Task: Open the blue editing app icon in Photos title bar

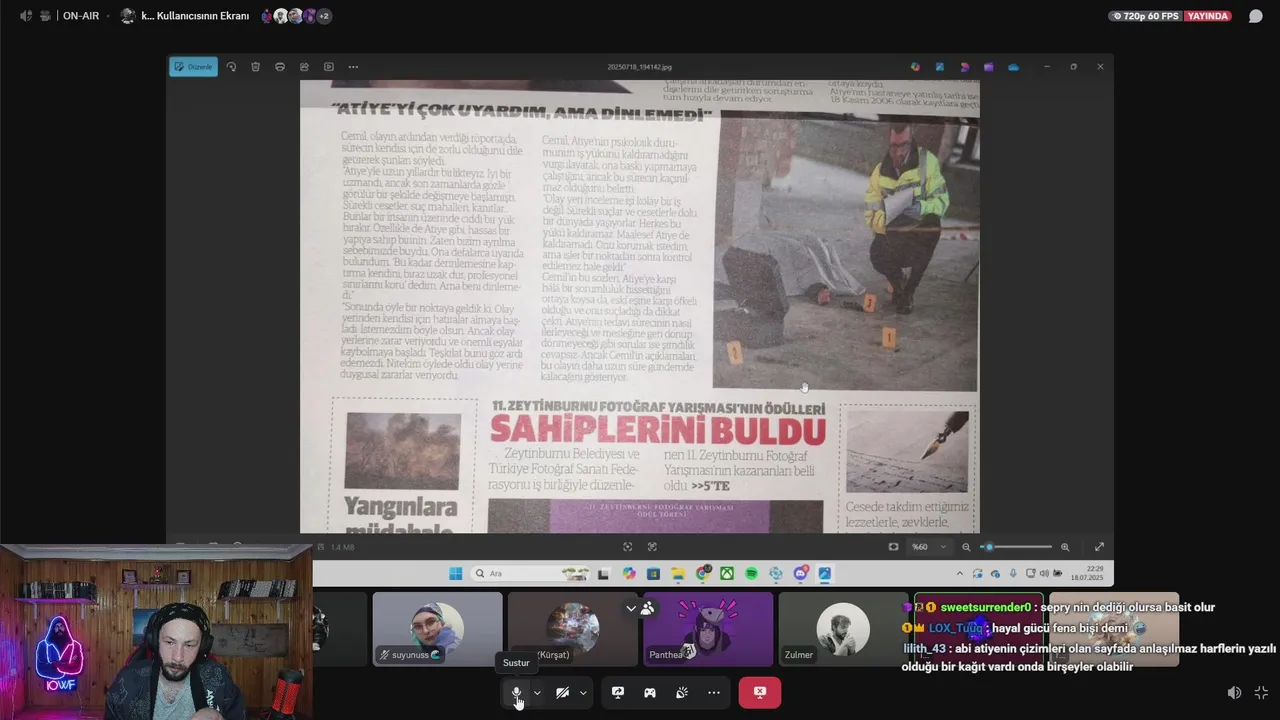Action: click(x=940, y=67)
